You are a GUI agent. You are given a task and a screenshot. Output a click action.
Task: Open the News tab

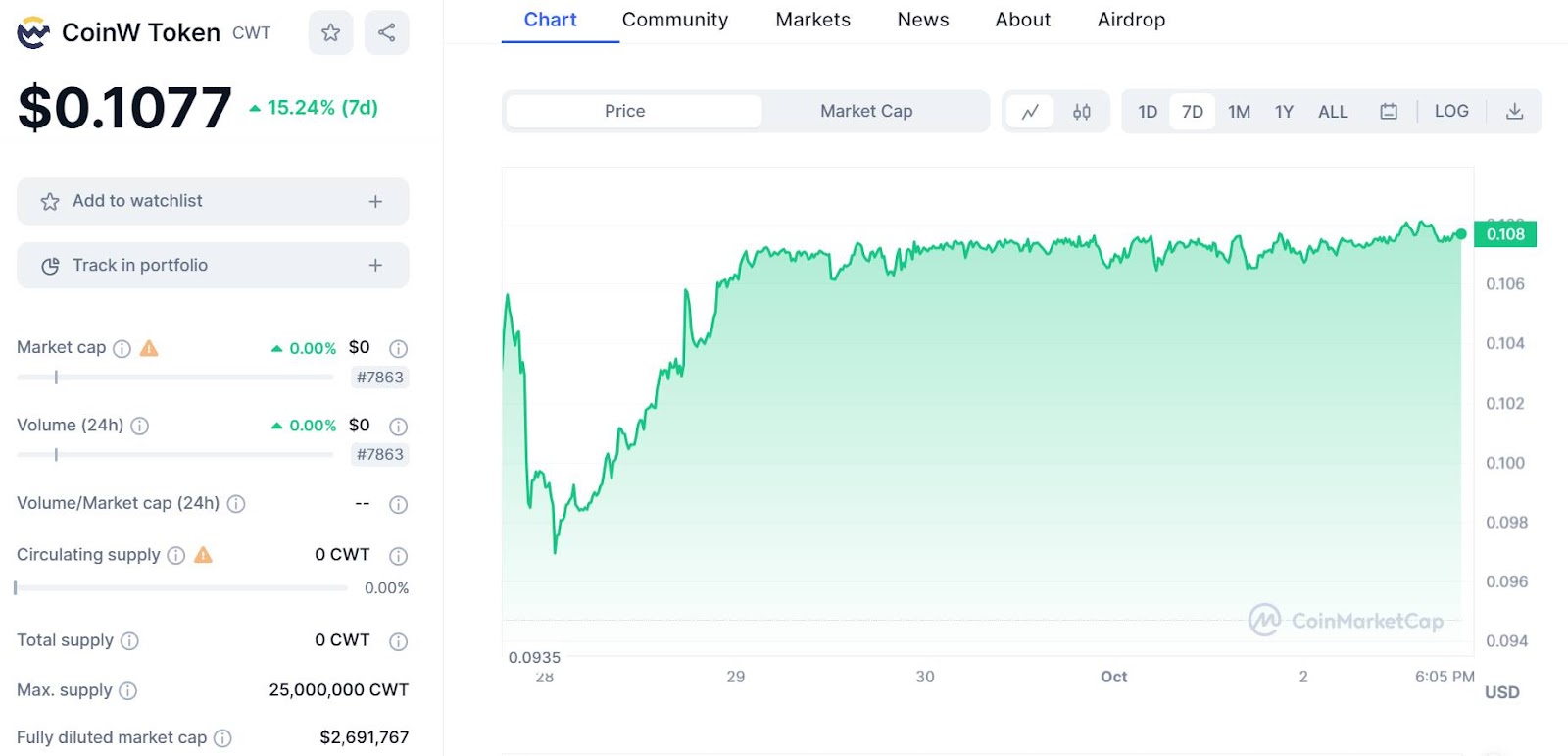923,20
